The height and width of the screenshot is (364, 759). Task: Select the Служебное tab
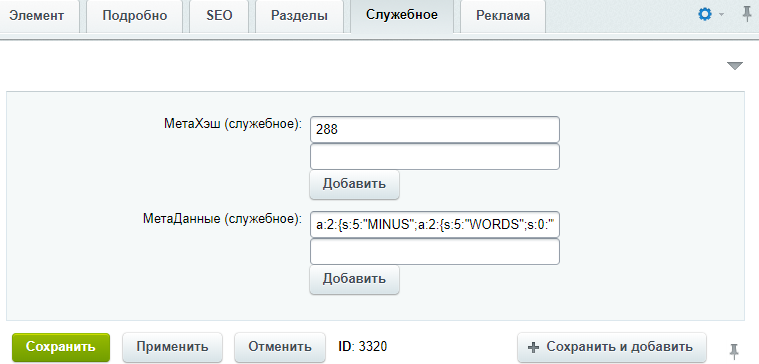click(402, 15)
